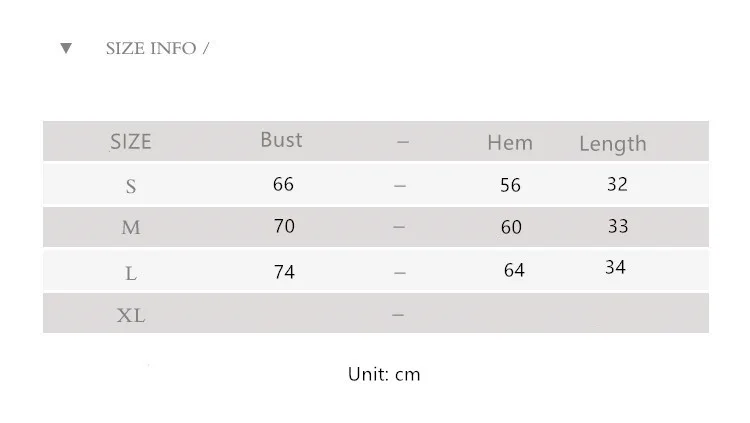Screen dimensions: 750x423
Task: Click length value 34 in L row
Action: pyautogui.click(x=615, y=267)
